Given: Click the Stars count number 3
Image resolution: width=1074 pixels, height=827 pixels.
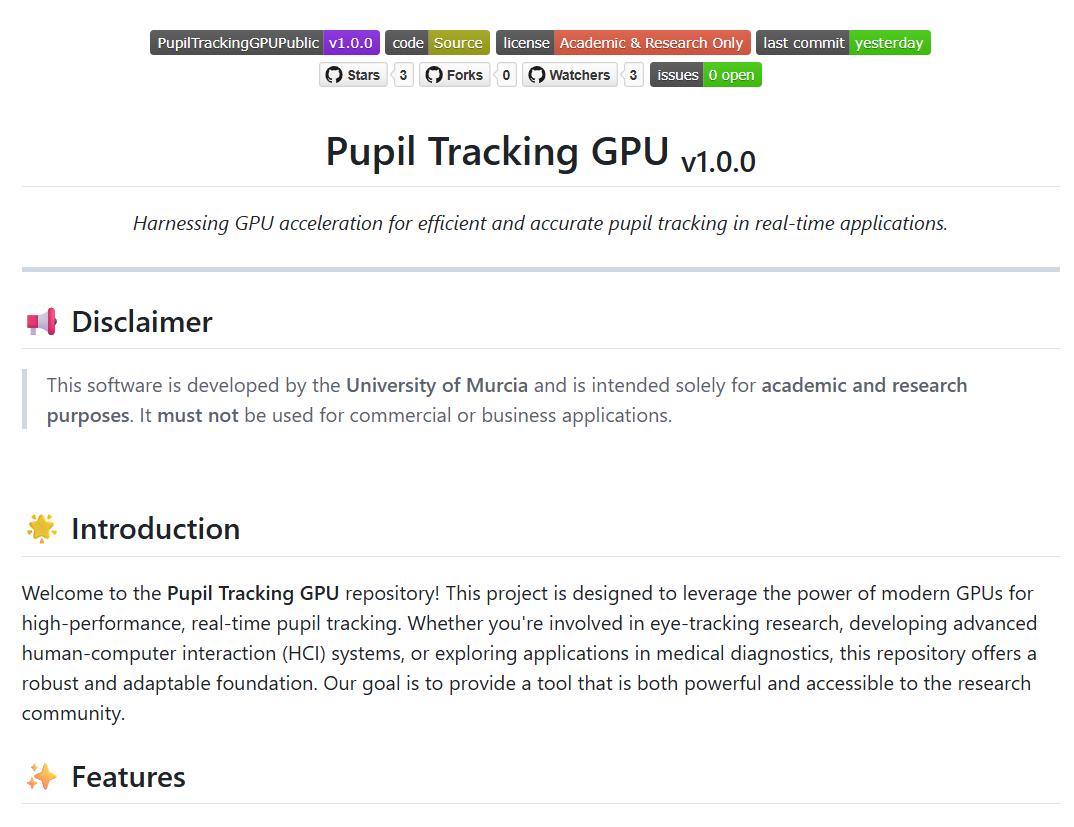Looking at the screenshot, I should pos(403,75).
